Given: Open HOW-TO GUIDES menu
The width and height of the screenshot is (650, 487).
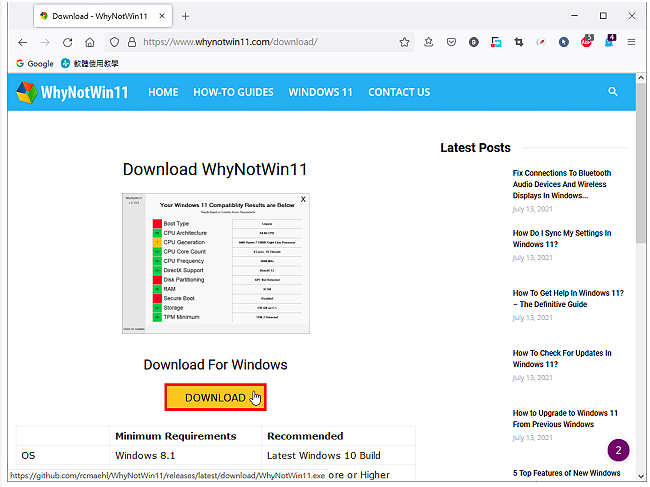Looking at the screenshot, I should tap(233, 92).
